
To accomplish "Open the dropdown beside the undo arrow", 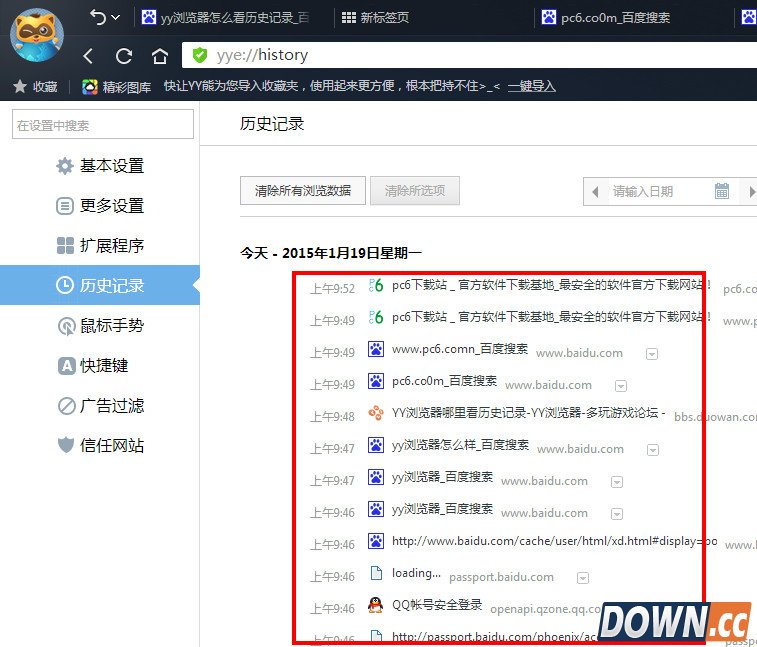I will point(115,17).
